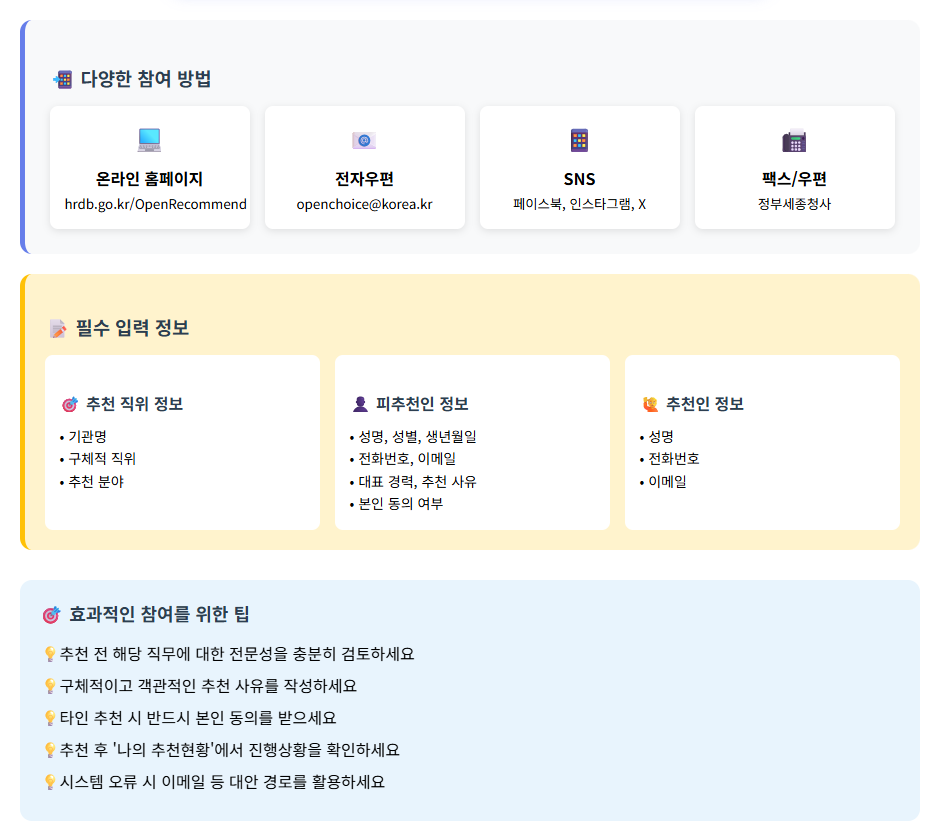
Task: Select the SNS card title
Action: point(580,179)
